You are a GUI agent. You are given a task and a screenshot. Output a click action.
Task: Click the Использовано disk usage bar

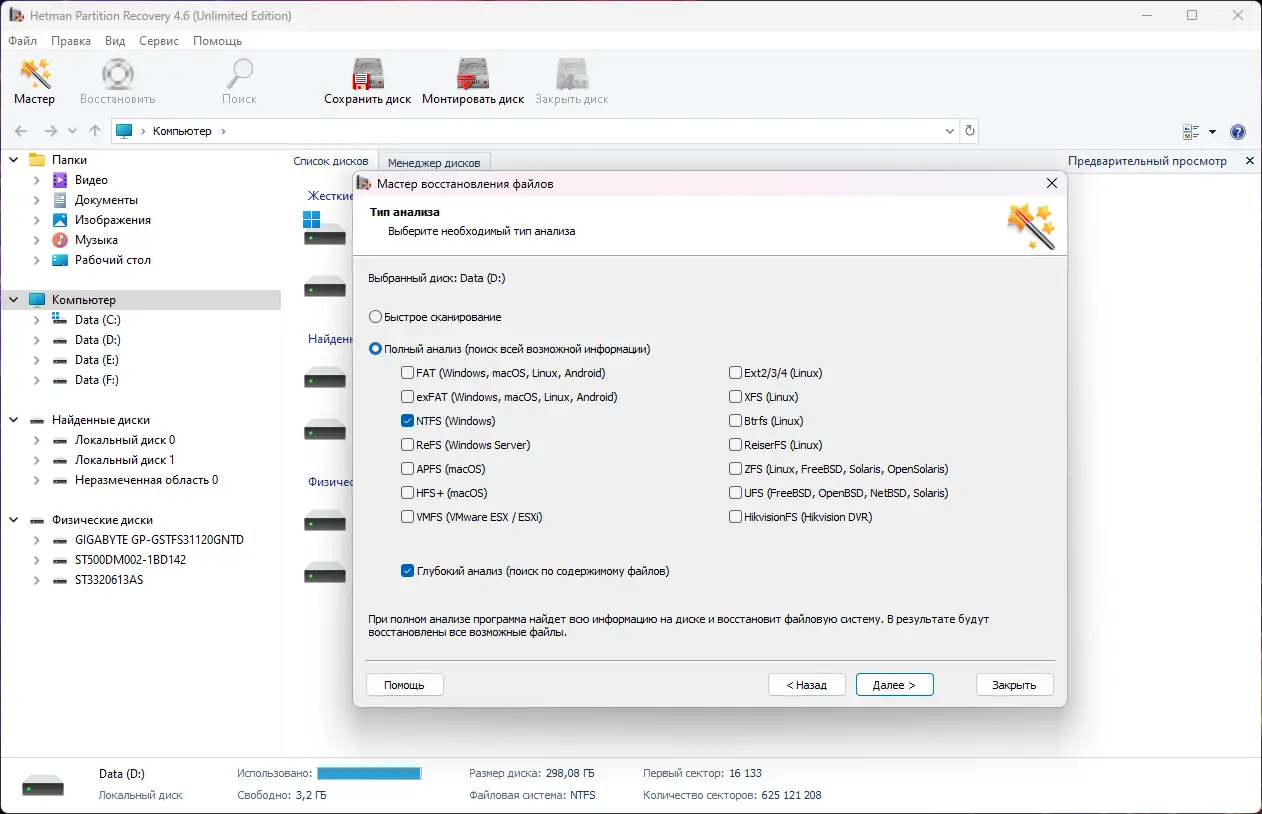369,773
